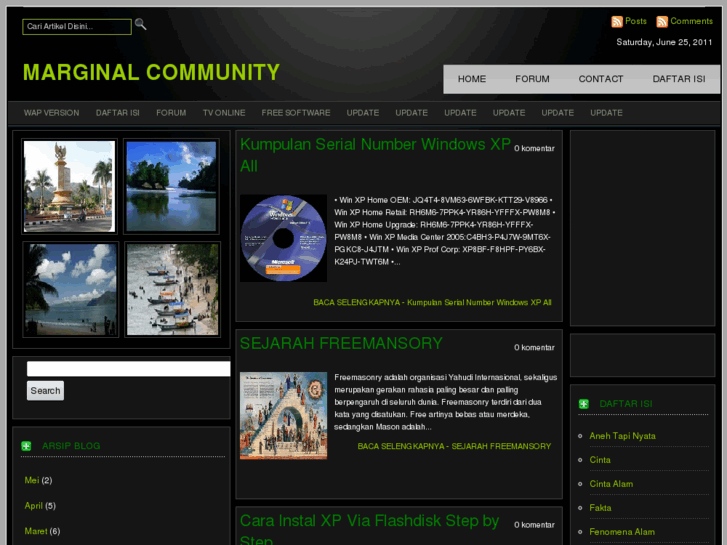
Task: Open the Mei archive link
Action: [32, 480]
